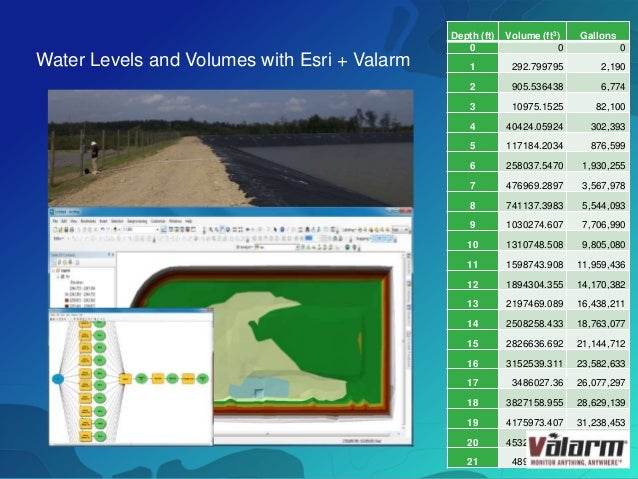Select the yellow merge tool node in ModelBuilder
This screenshot has height=479, width=638.
tap(125, 379)
